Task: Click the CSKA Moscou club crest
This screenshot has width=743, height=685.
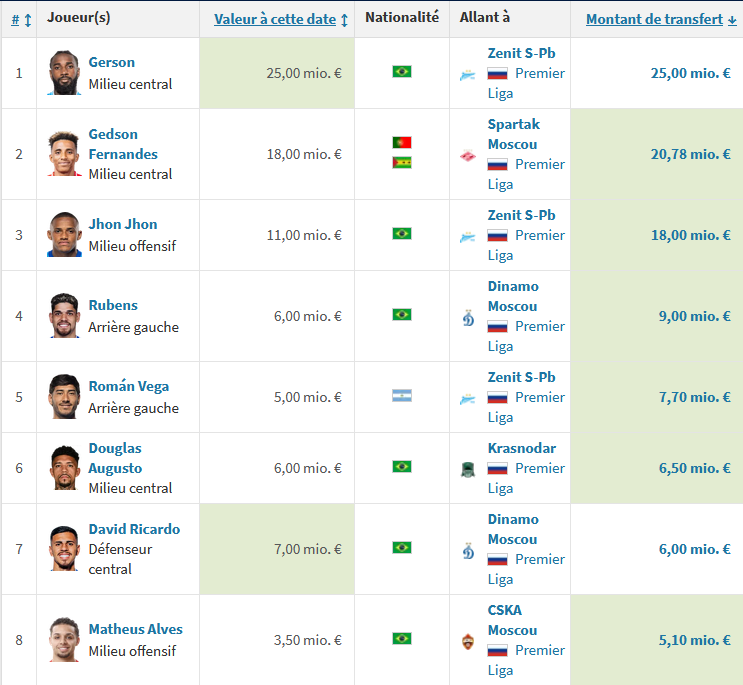Action: point(468,642)
